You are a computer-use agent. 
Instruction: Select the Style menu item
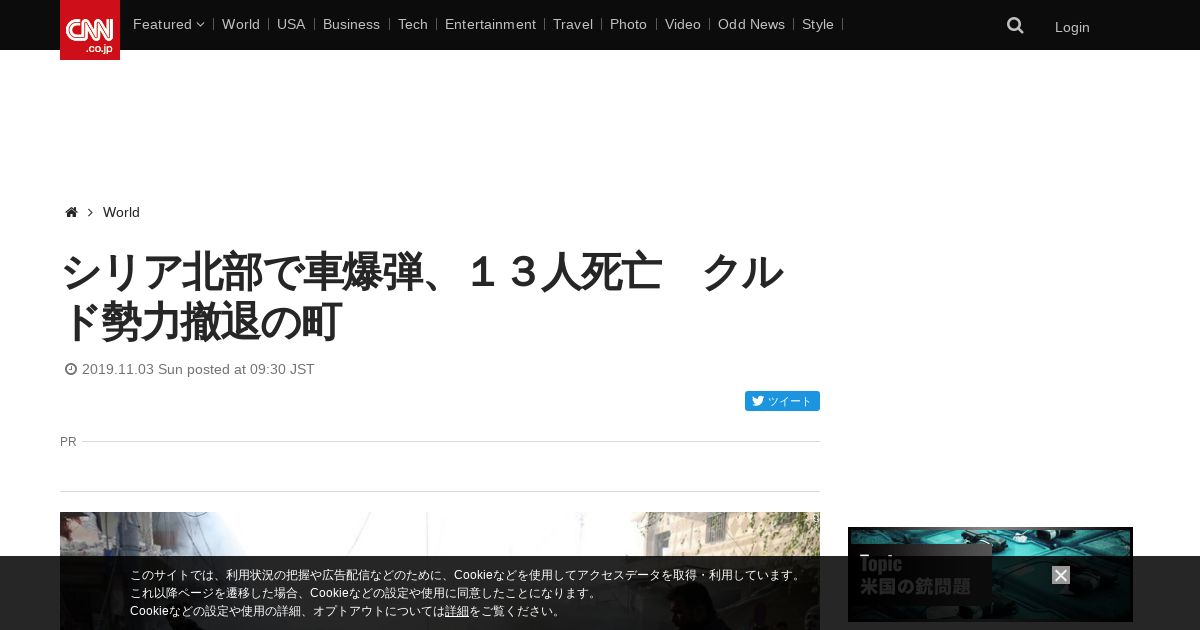pyautogui.click(x=818, y=24)
